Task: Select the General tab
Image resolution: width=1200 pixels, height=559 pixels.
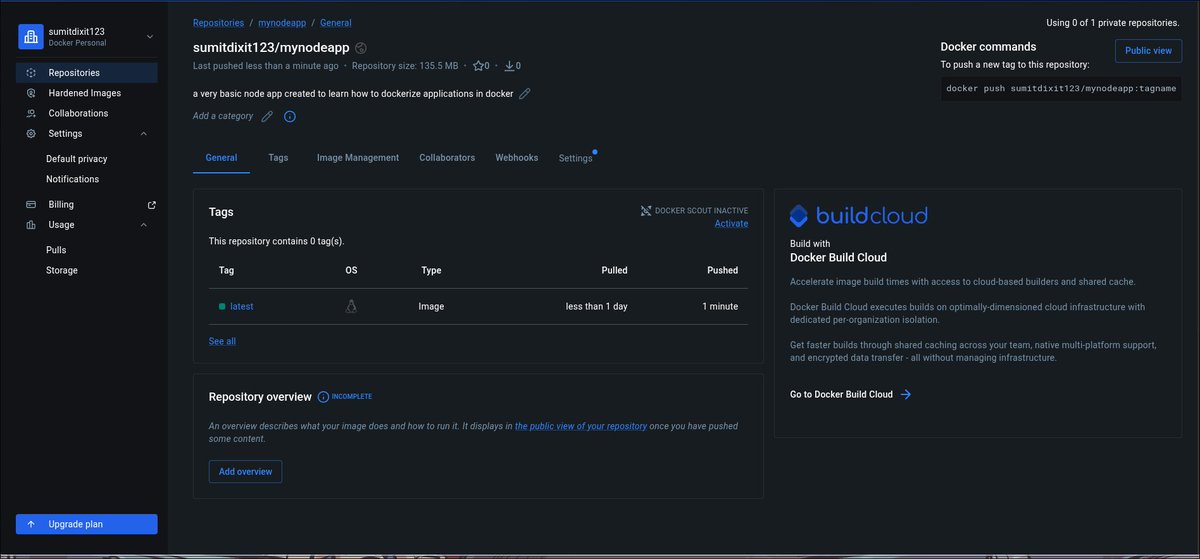Action: coord(221,158)
